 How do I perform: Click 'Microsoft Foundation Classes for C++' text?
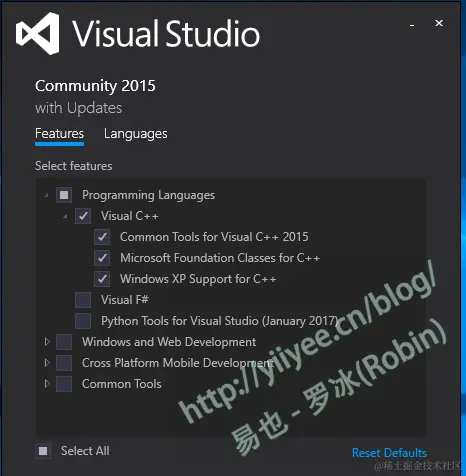tap(220, 258)
